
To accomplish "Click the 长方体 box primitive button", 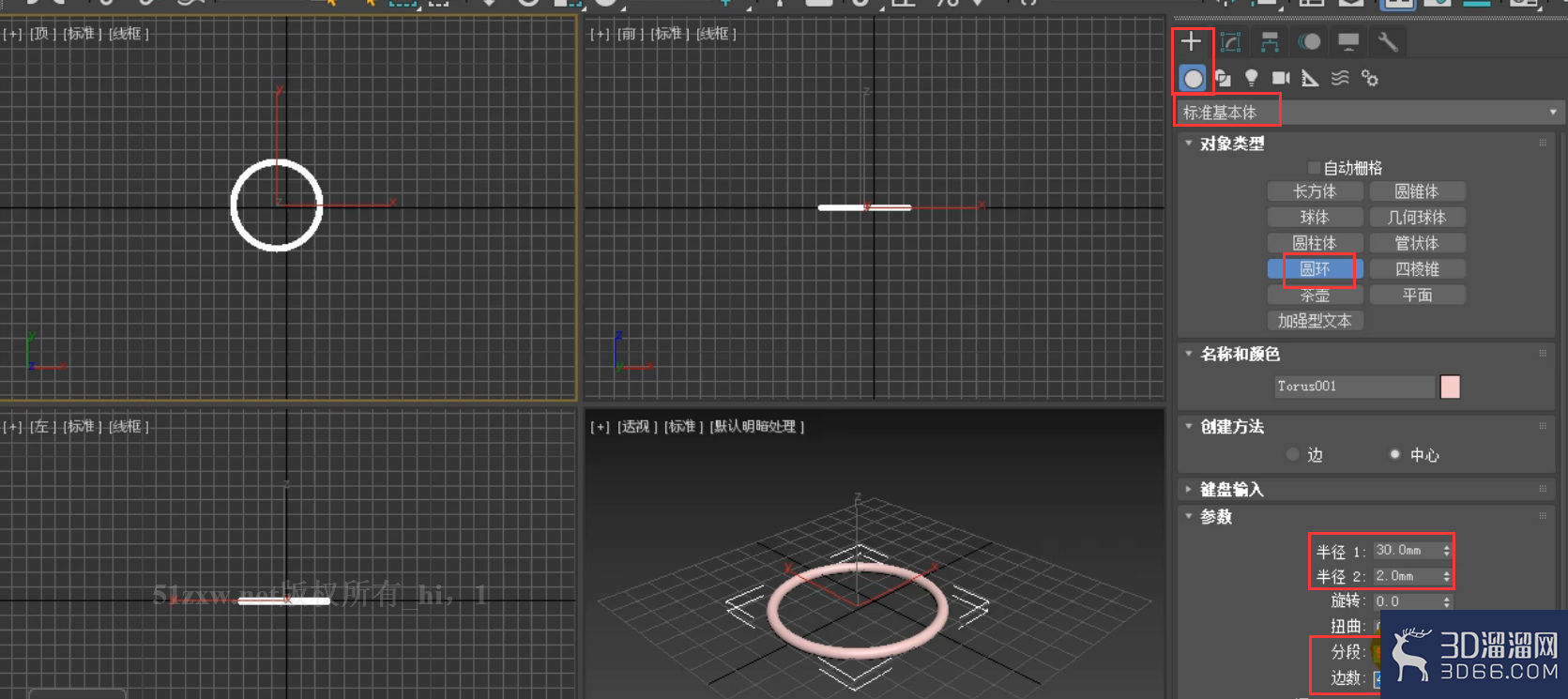I will tap(1315, 191).
